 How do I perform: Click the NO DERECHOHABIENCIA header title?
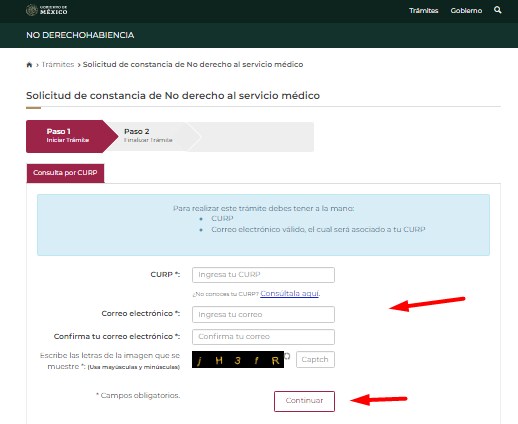point(80,35)
